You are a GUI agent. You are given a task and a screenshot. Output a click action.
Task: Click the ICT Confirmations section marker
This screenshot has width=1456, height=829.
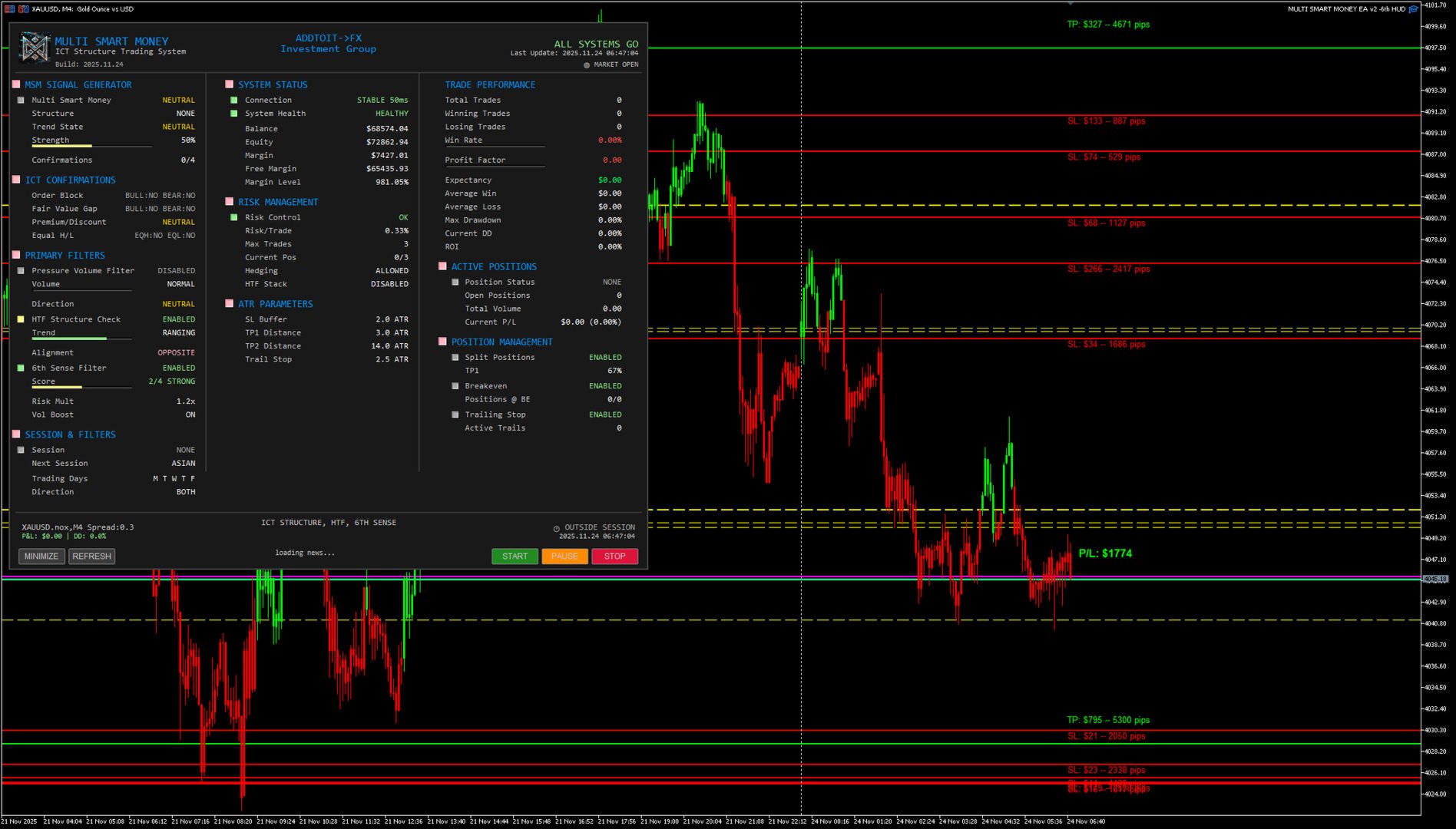(16, 180)
